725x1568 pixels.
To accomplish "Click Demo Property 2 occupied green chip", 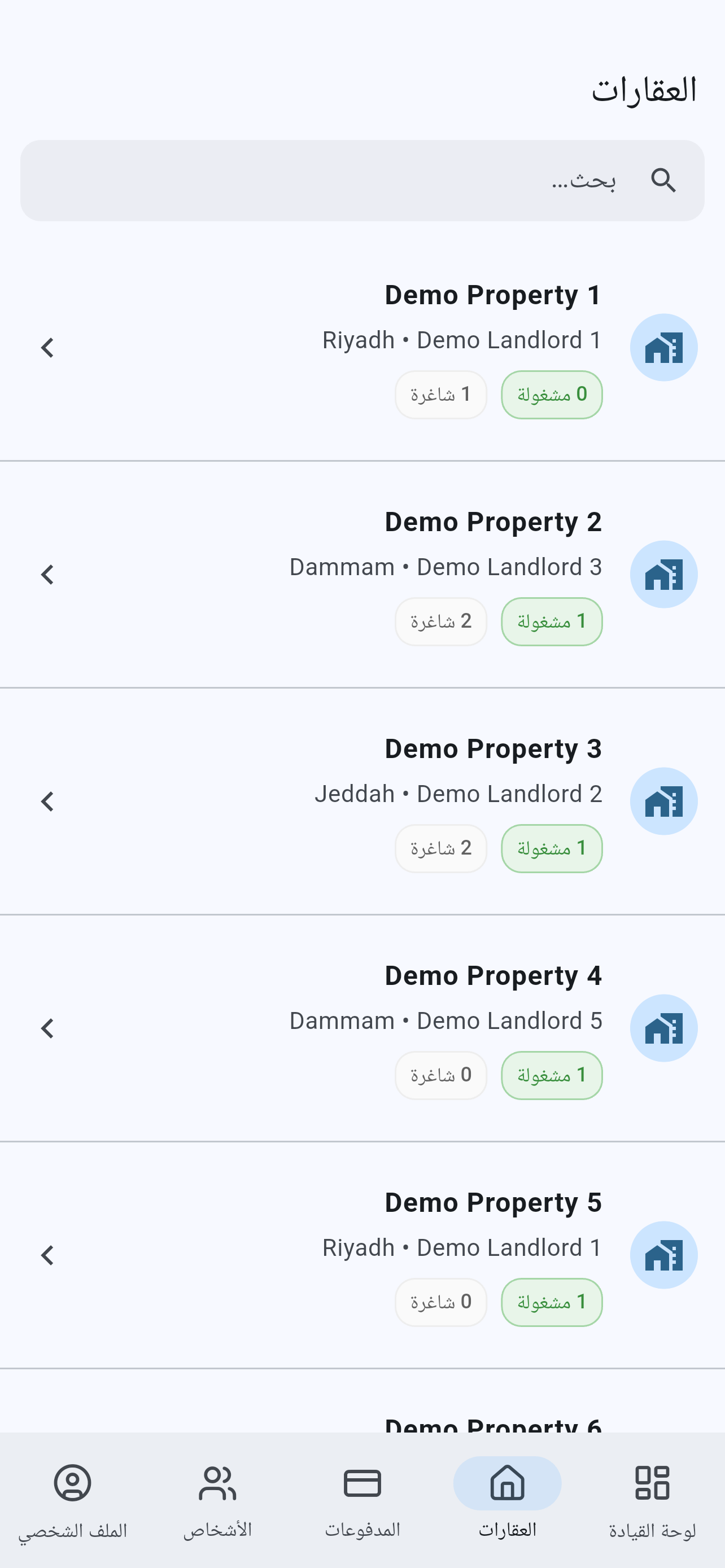I will (552, 621).
